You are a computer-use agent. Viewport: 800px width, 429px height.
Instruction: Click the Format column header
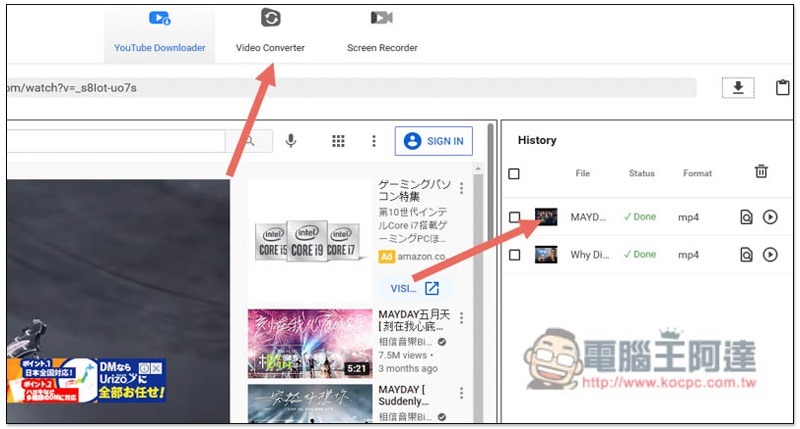(x=697, y=173)
